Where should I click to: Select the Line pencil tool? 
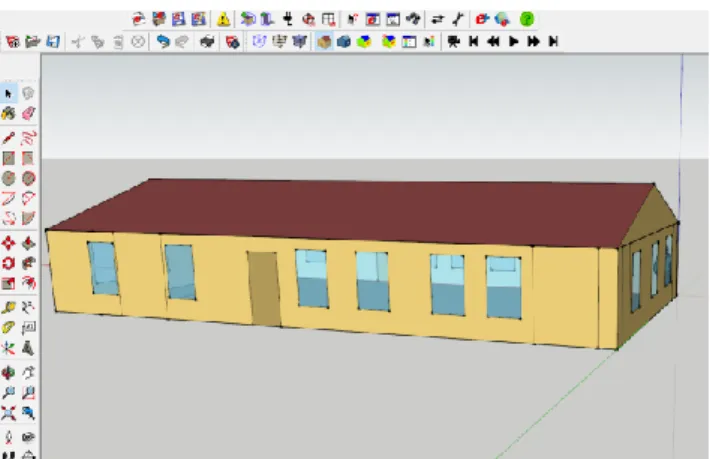coord(8,138)
